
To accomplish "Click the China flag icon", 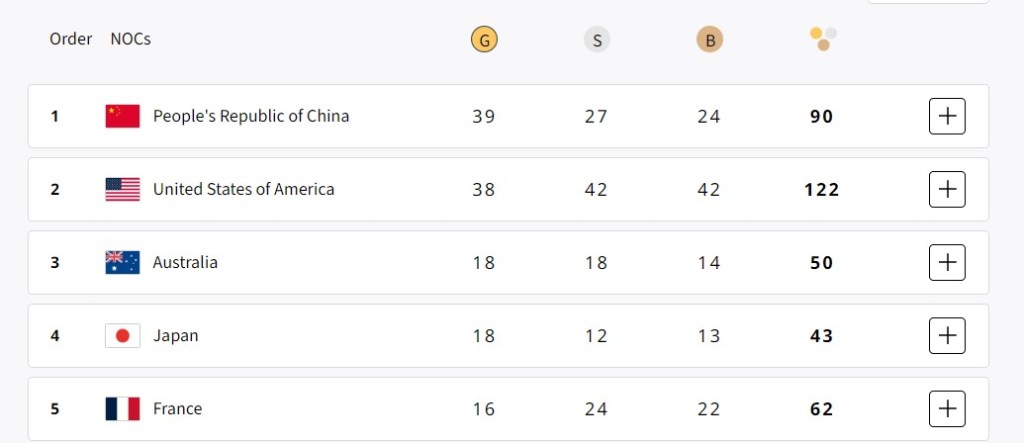I will point(122,116).
